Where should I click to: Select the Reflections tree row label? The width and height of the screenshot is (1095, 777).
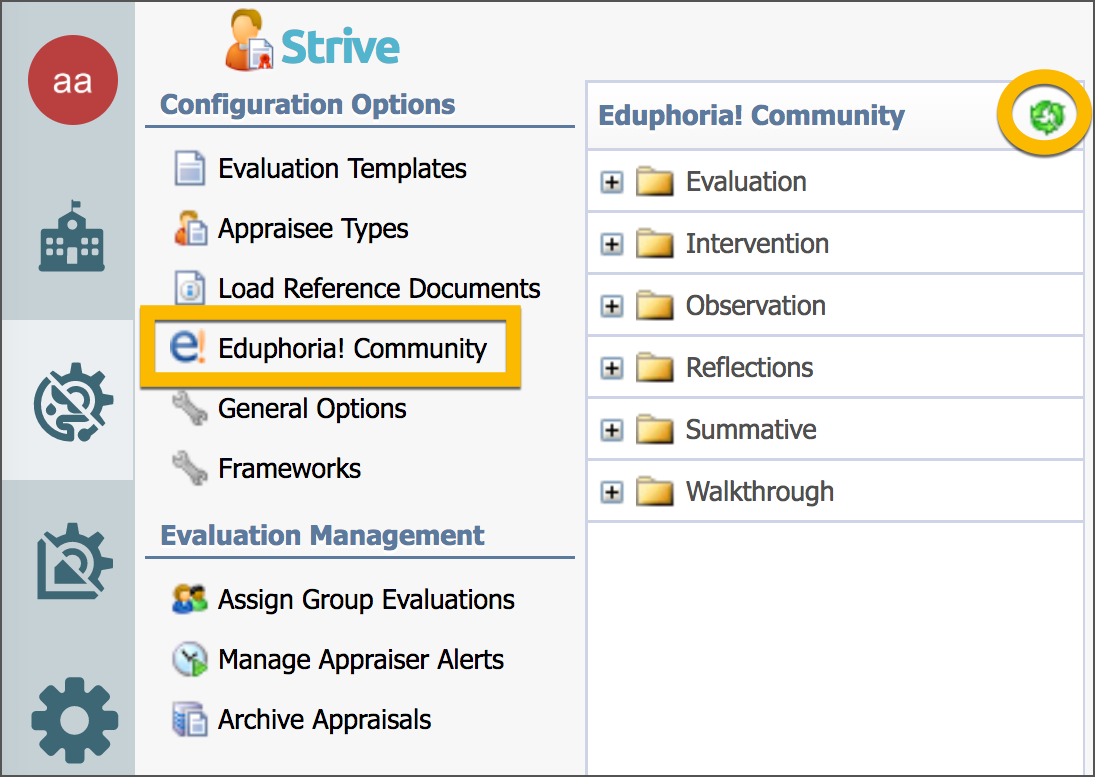[x=749, y=368]
